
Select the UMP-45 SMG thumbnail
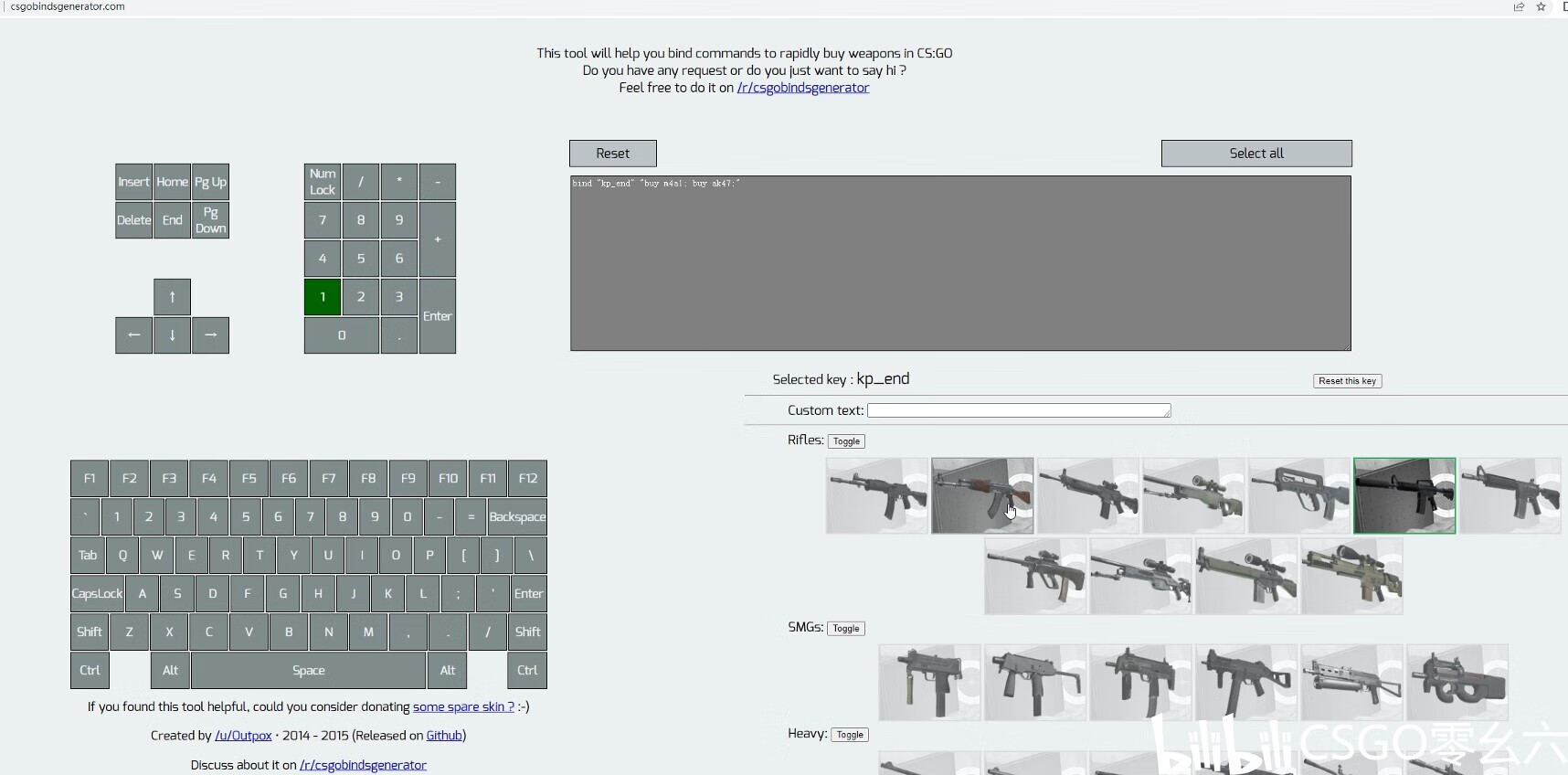(x=1246, y=683)
